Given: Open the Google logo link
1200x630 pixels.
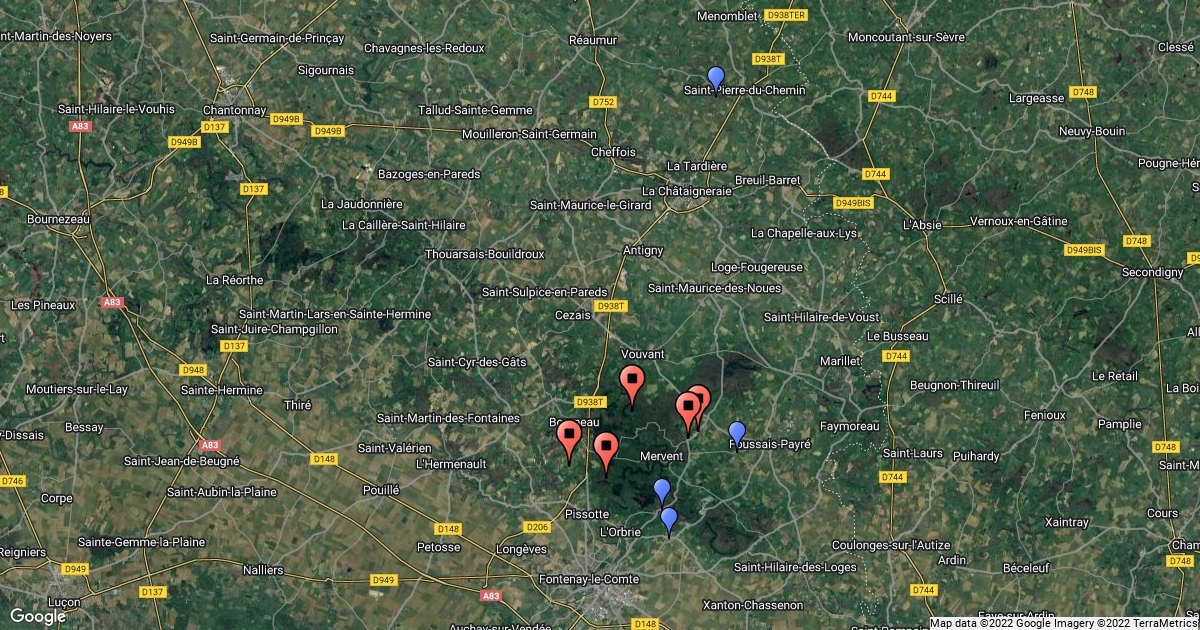Looking at the screenshot, I should click(x=38, y=616).
